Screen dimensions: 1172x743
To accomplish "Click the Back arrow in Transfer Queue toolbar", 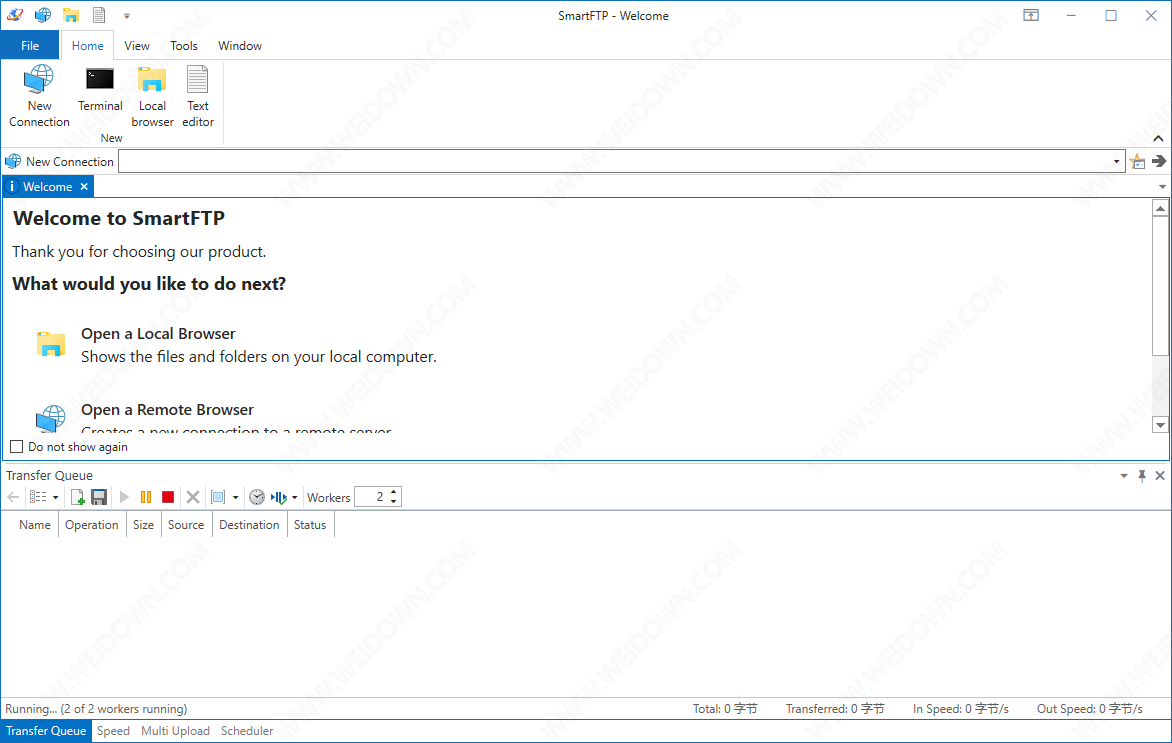I will click(x=13, y=497).
